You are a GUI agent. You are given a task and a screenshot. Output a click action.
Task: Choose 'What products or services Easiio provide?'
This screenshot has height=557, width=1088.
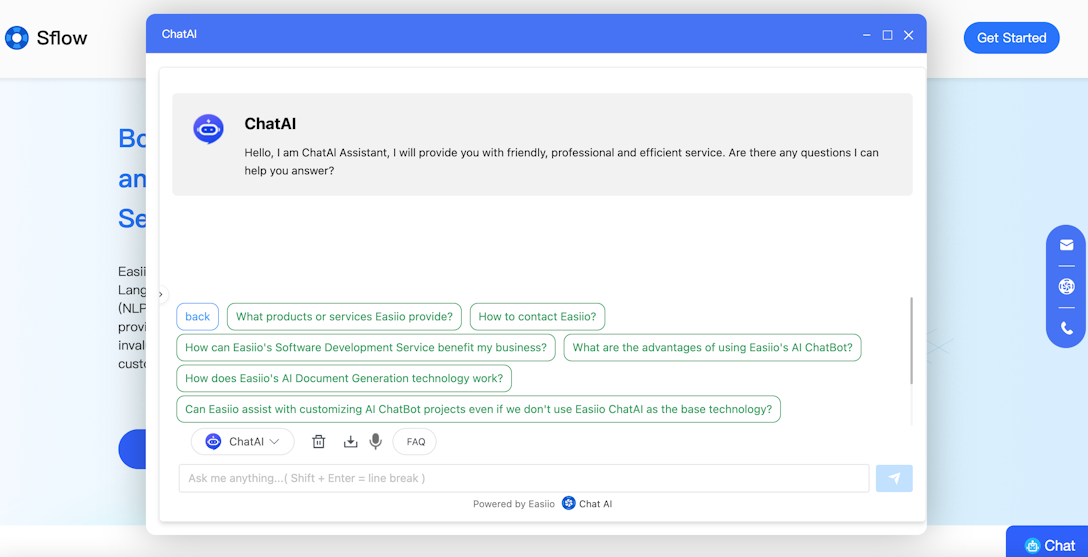[x=344, y=317]
